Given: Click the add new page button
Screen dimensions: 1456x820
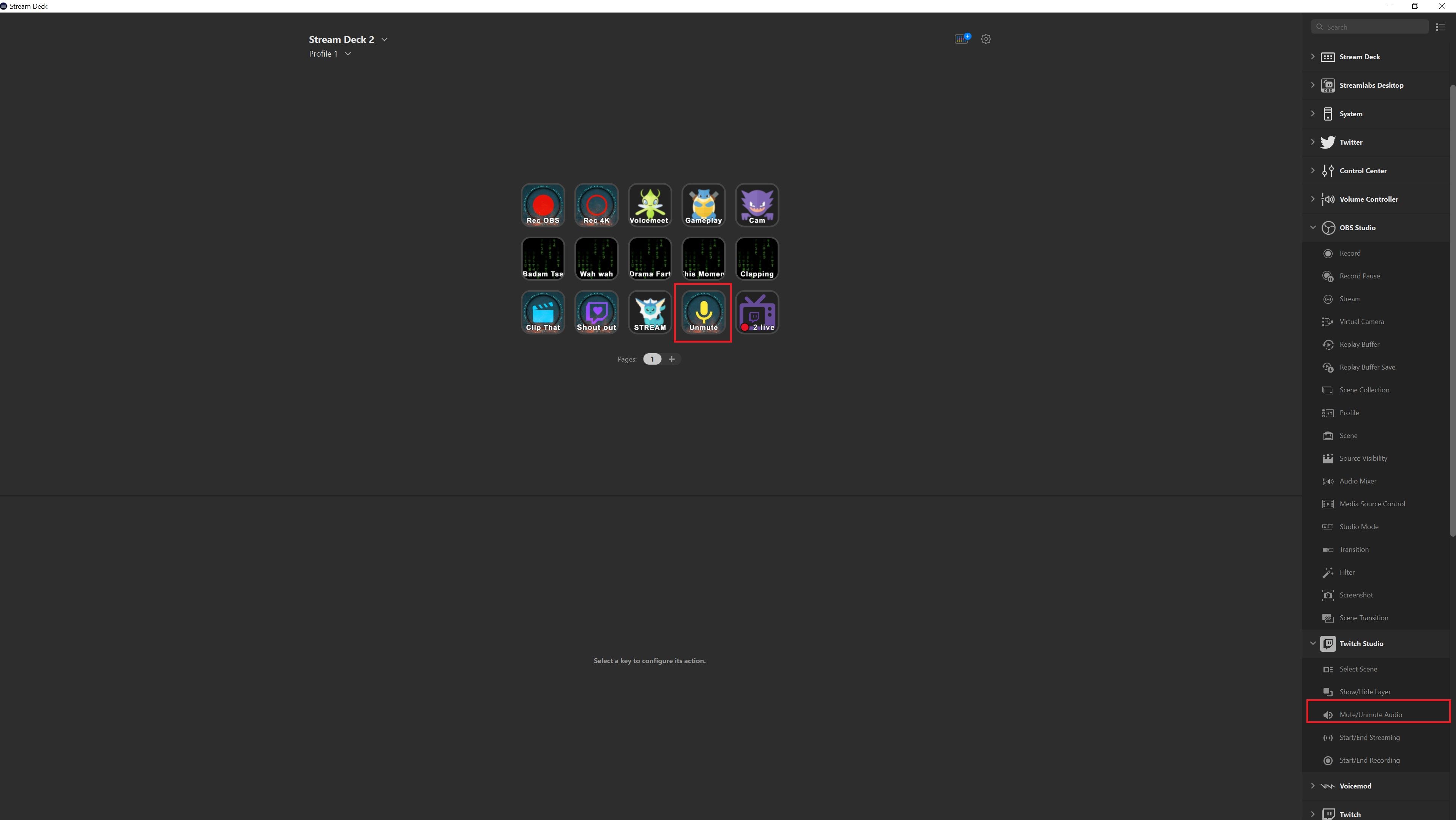Looking at the screenshot, I should 671,359.
